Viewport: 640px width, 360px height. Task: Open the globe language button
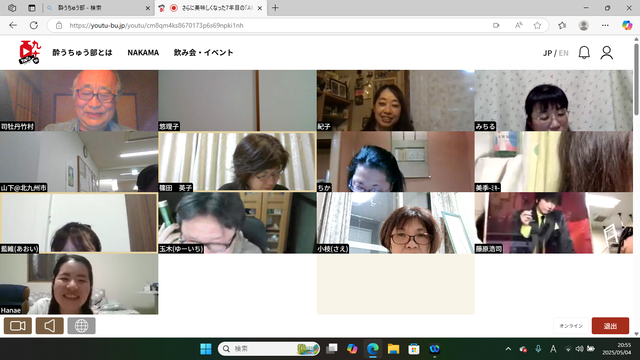[81, 326]
